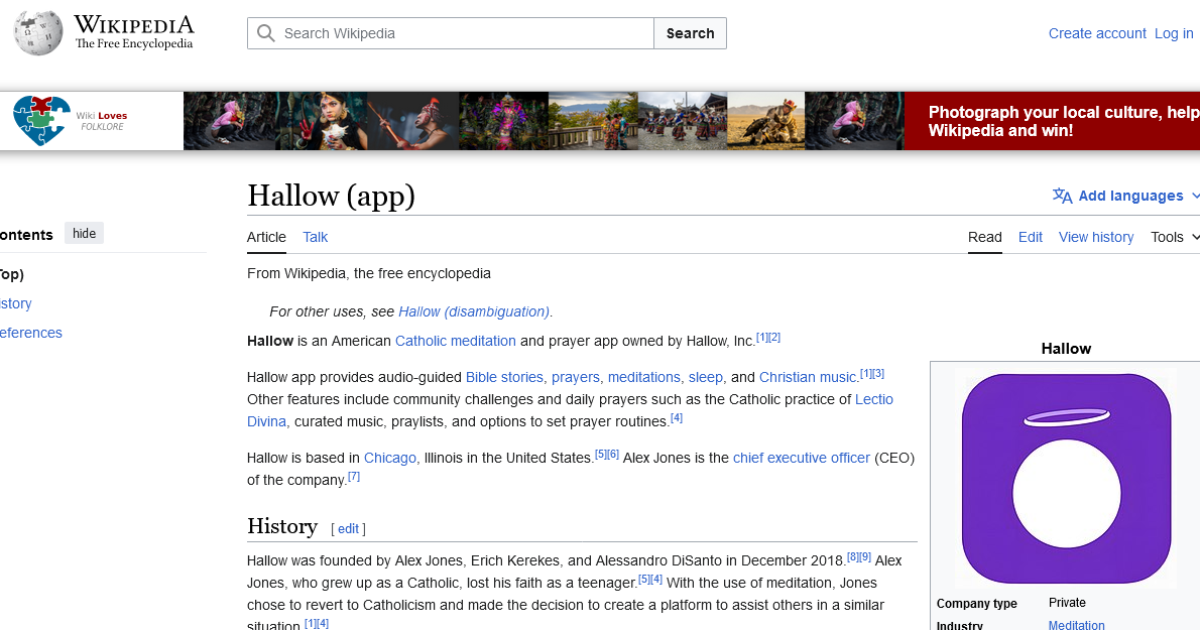Screen dimensions: 1200x630
Task: Switch to the Talk tab
Action: (x=314, y=237)
